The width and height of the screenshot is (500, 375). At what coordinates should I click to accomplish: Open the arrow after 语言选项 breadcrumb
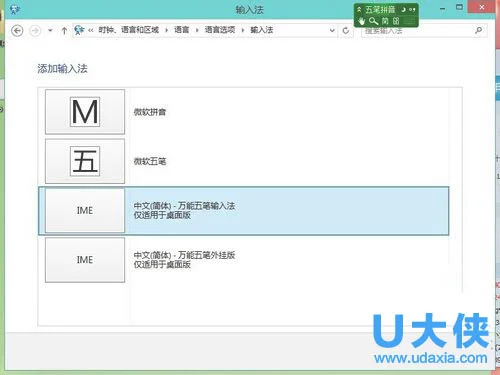click(x=243, y=30)
